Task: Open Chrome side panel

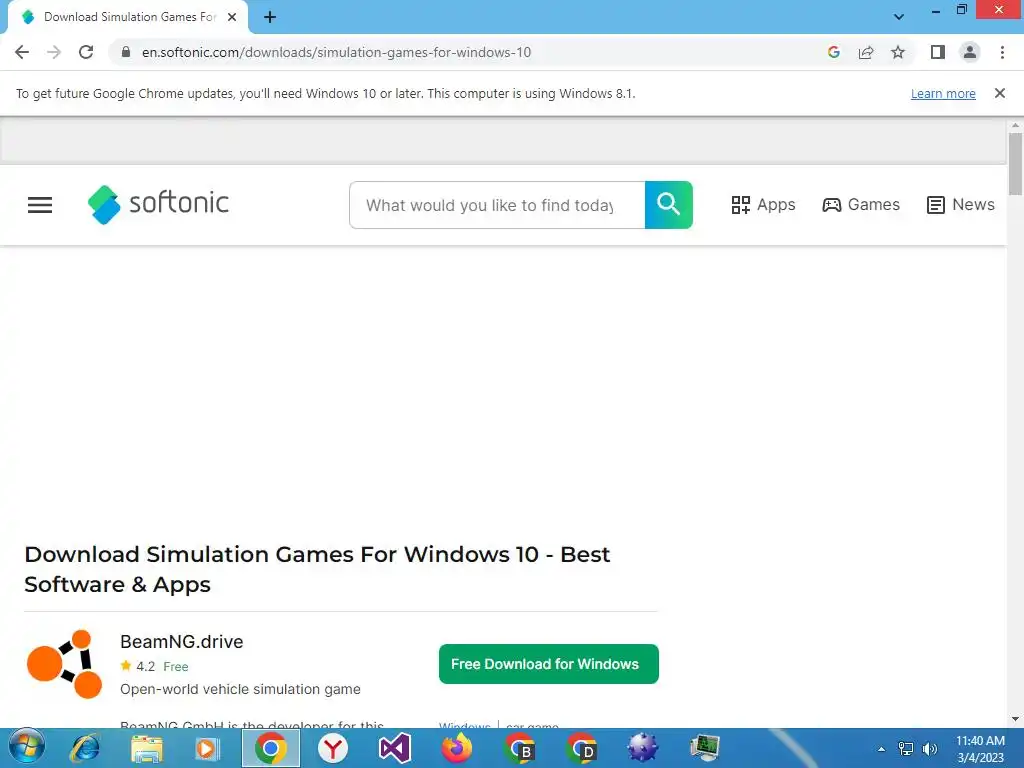Action: [x=938, y=52]
